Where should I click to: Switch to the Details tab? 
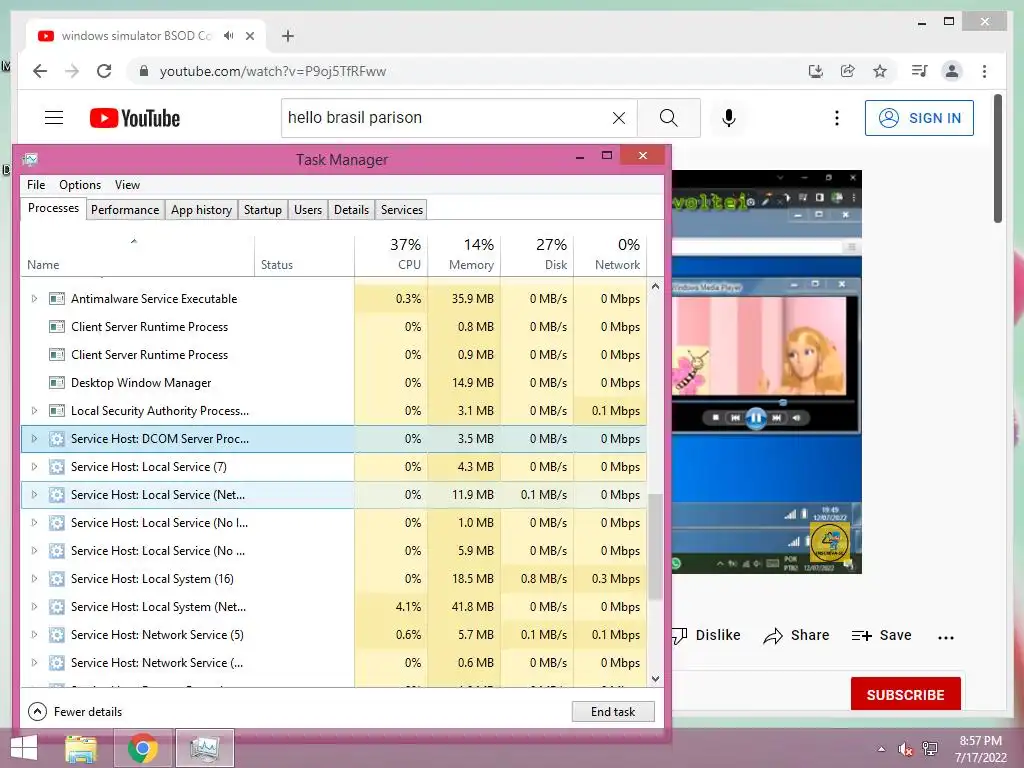[351, 210]
